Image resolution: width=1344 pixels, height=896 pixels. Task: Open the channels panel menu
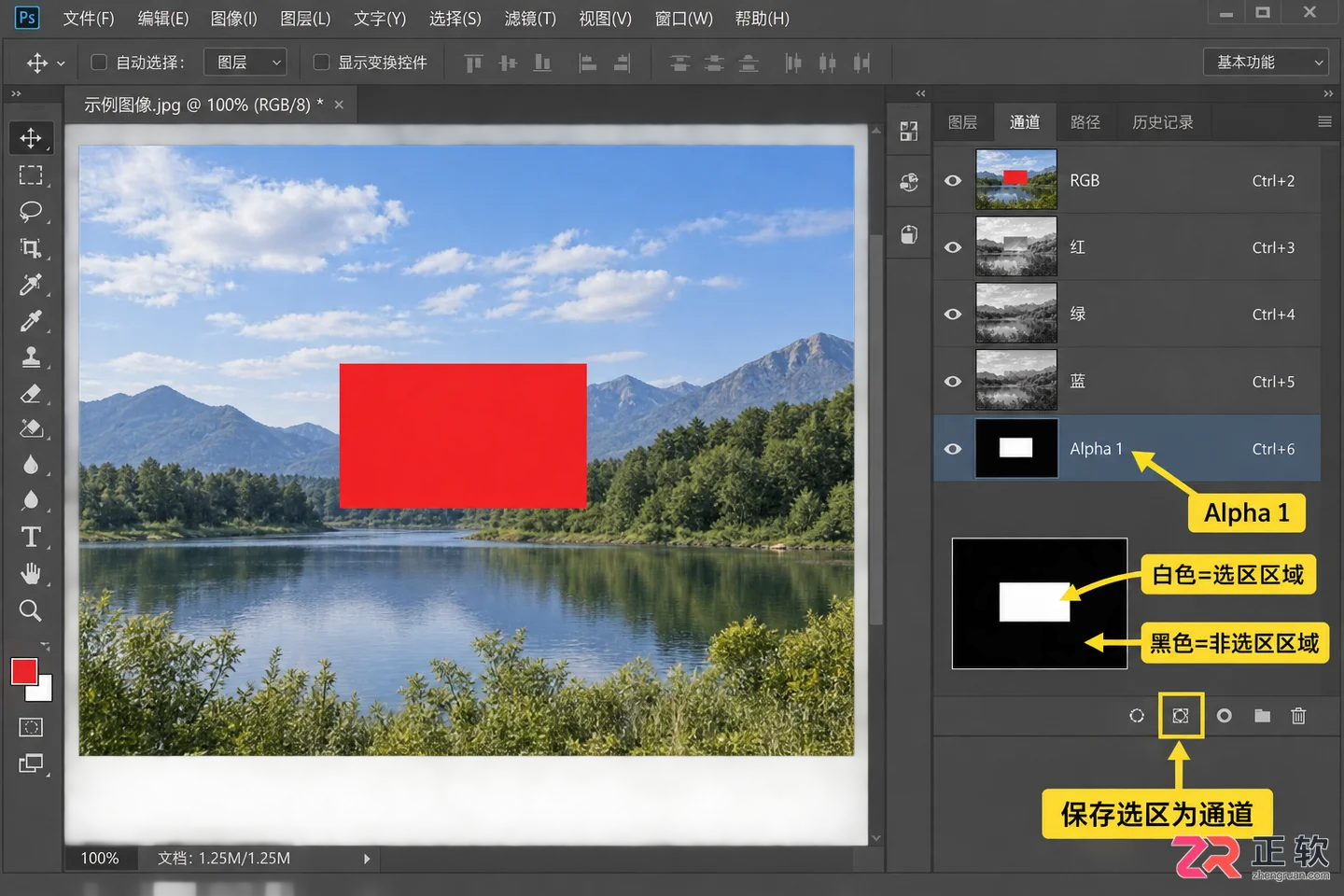click(1324, 121)
